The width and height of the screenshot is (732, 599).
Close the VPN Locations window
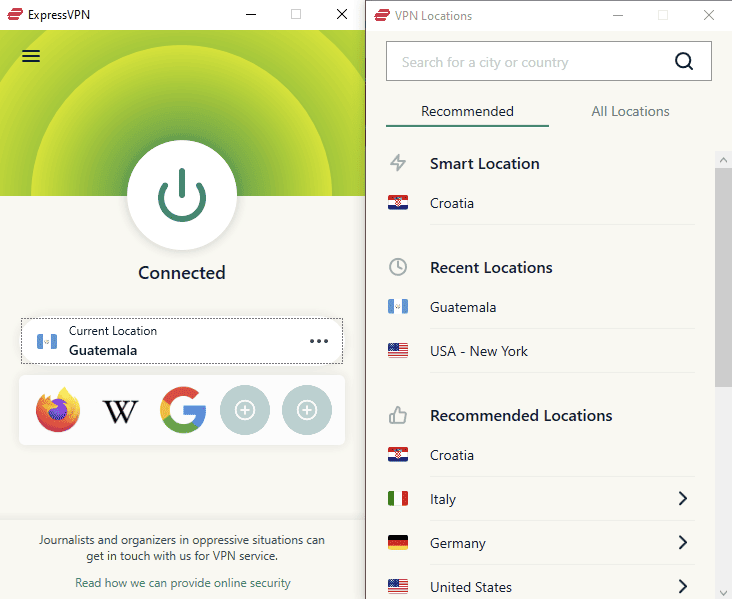(x=709, y=15)
